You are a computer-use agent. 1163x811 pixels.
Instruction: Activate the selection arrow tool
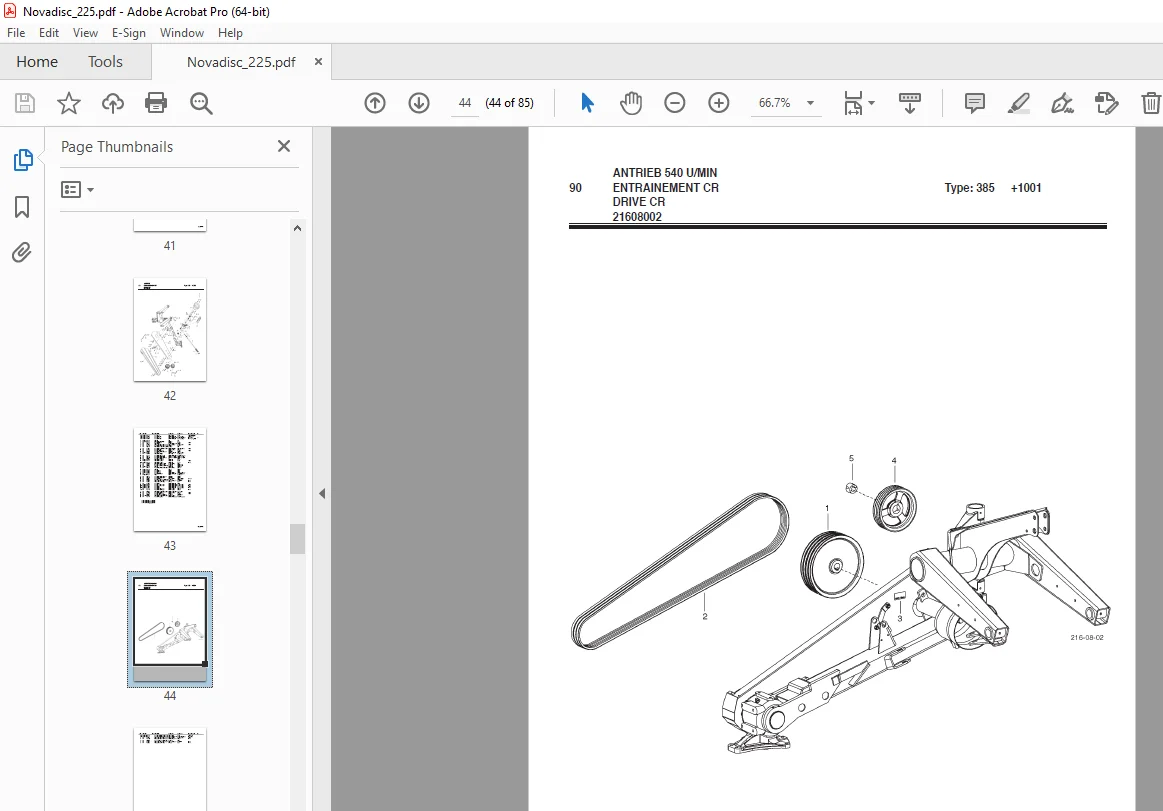587,103
